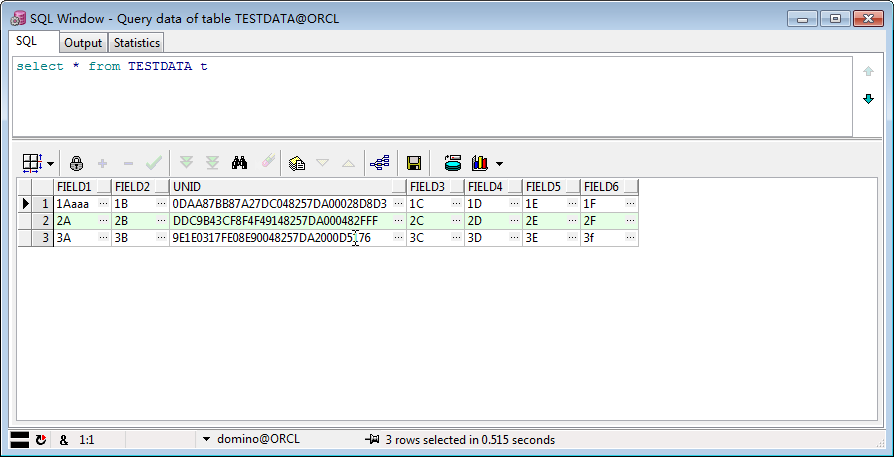Open ellipsis editor for cell 3D
Viewport: 894px width, 457px height.
pos(515,238)
